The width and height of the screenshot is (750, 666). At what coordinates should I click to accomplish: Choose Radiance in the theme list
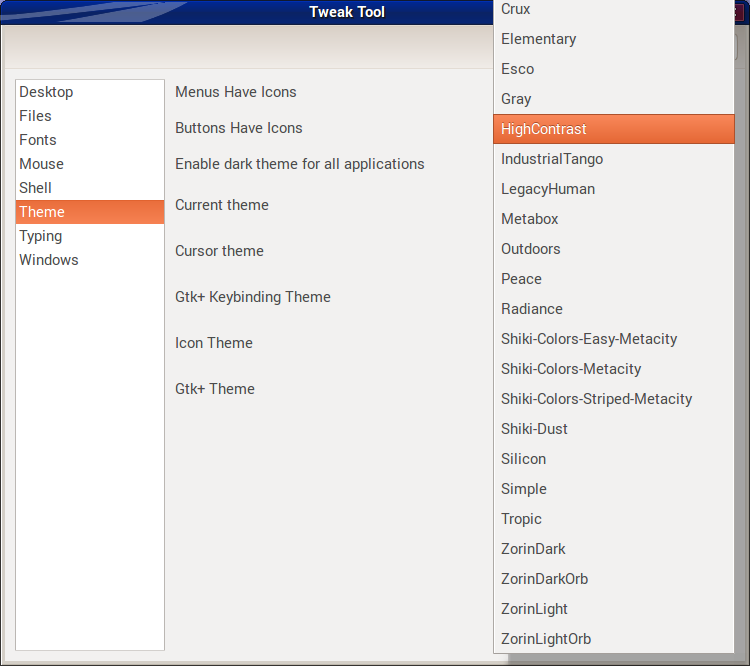532,309
